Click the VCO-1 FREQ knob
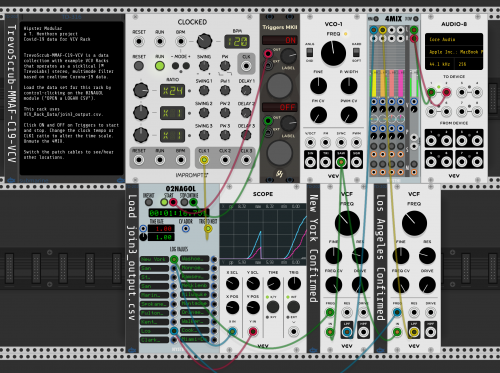 [333, 53]
